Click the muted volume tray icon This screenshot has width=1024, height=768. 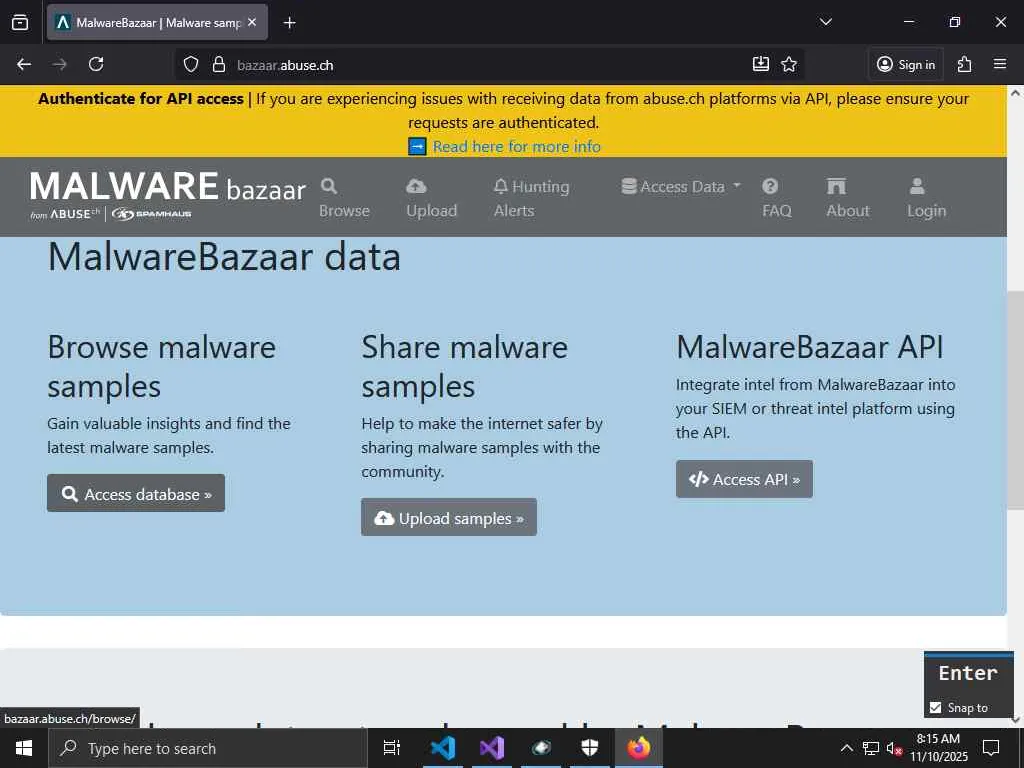(894, 748)
